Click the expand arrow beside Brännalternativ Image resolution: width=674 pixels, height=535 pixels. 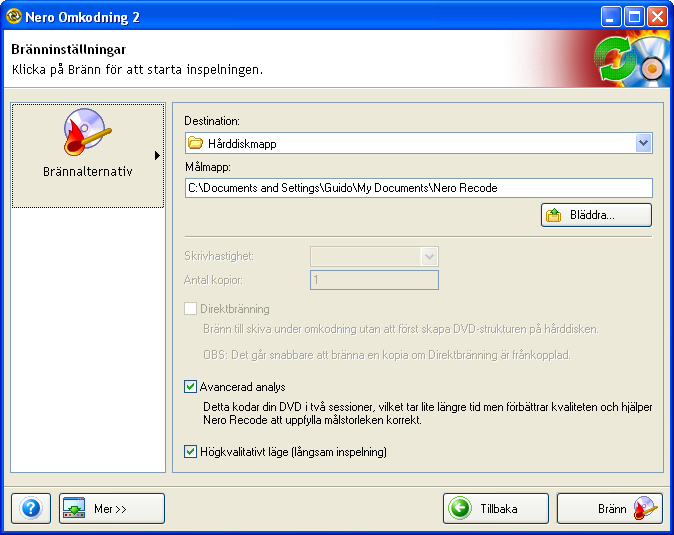tap(157, 156)
